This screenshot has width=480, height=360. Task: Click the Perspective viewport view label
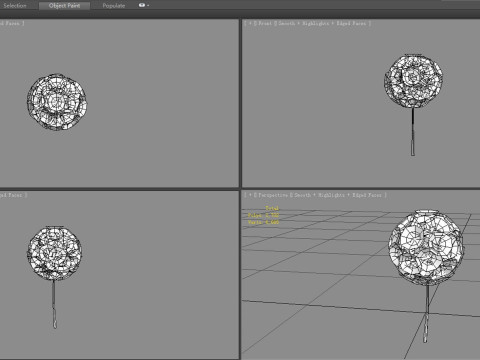(273, 195)
